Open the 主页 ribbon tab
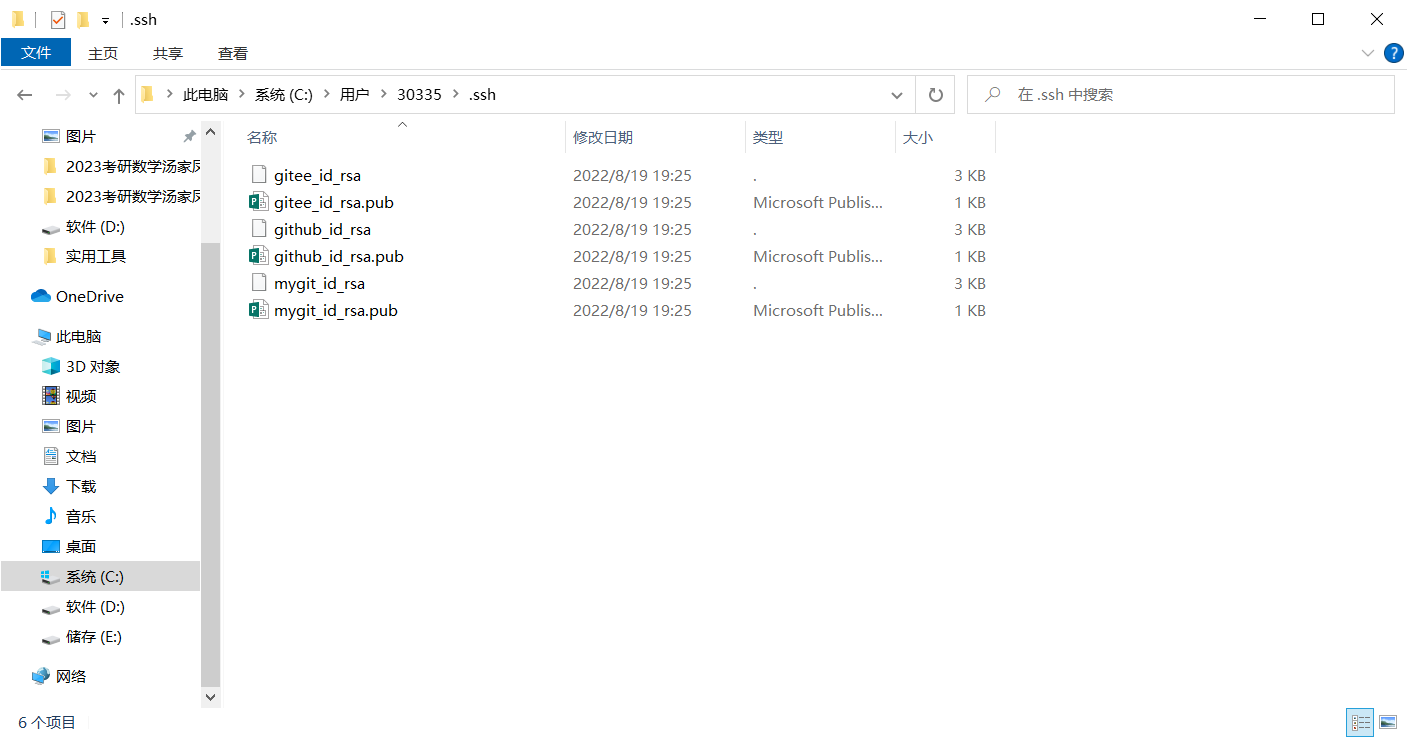 (103, 53)
